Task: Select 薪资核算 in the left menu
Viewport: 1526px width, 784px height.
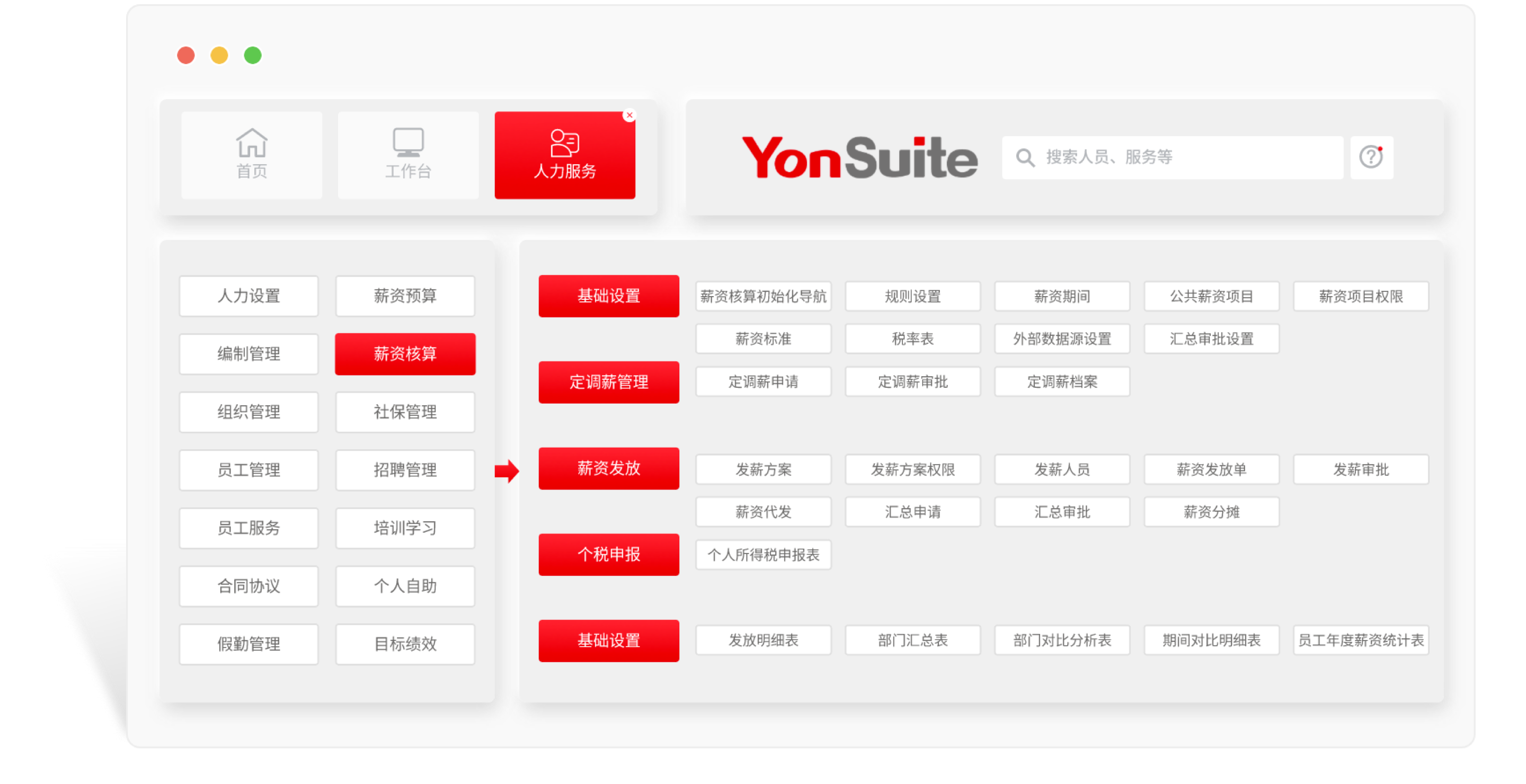Action: pos(405,354)
